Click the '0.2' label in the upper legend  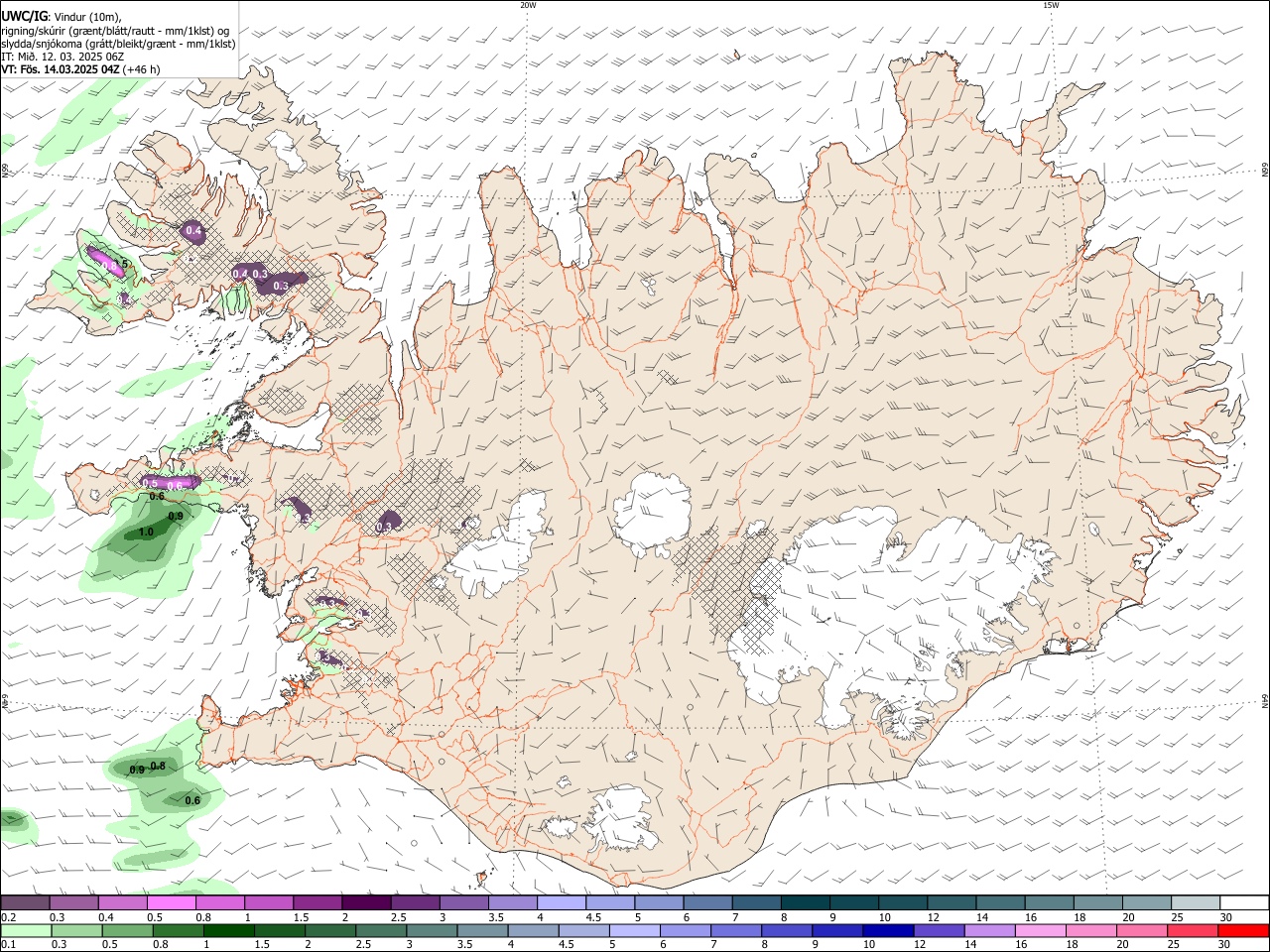tap(7, 917)
